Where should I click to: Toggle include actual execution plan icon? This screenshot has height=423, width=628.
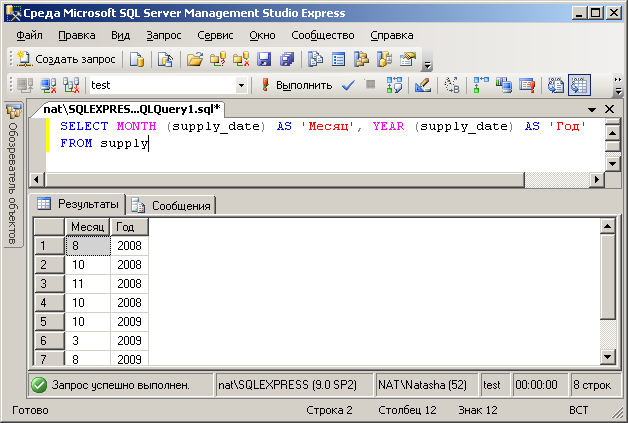point(481,85)
